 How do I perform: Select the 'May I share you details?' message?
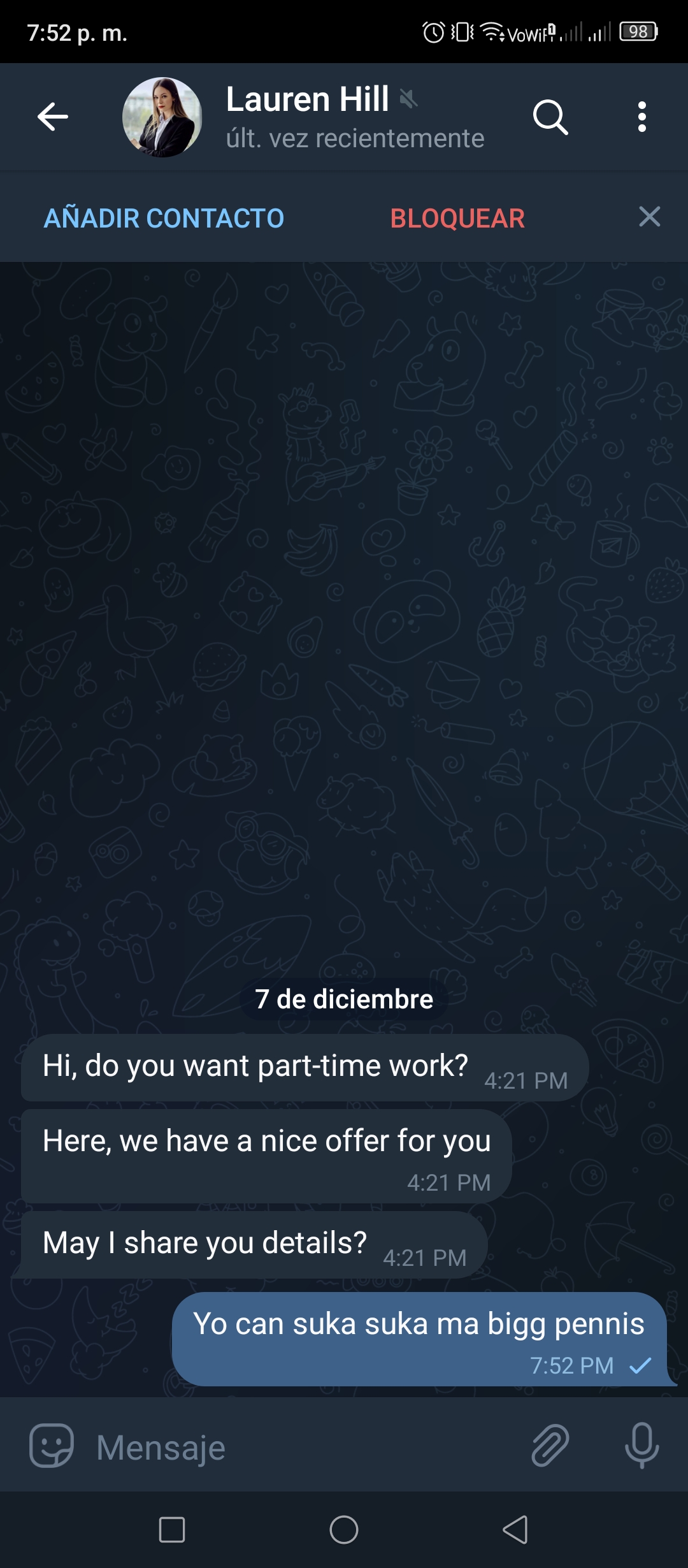(x=254, y=1245)
